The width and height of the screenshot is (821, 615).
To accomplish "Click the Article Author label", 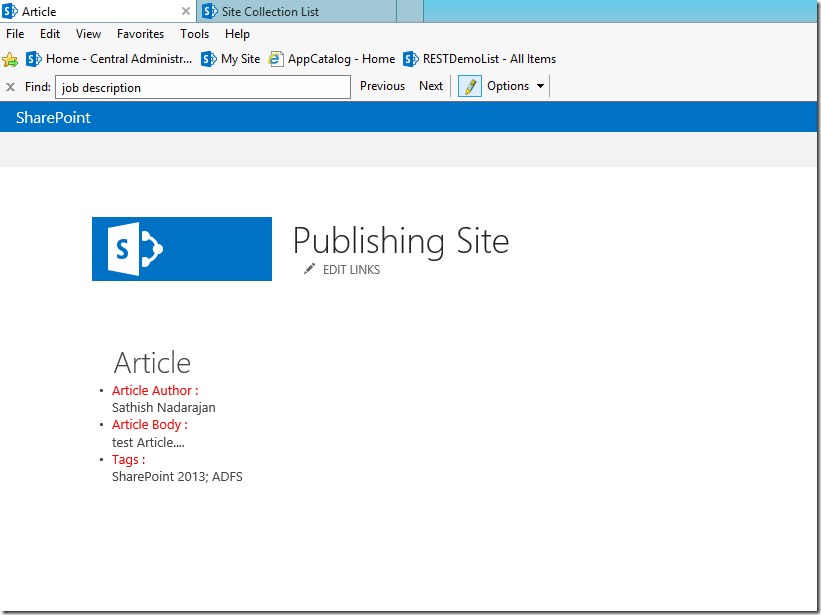I will (155, 390).
